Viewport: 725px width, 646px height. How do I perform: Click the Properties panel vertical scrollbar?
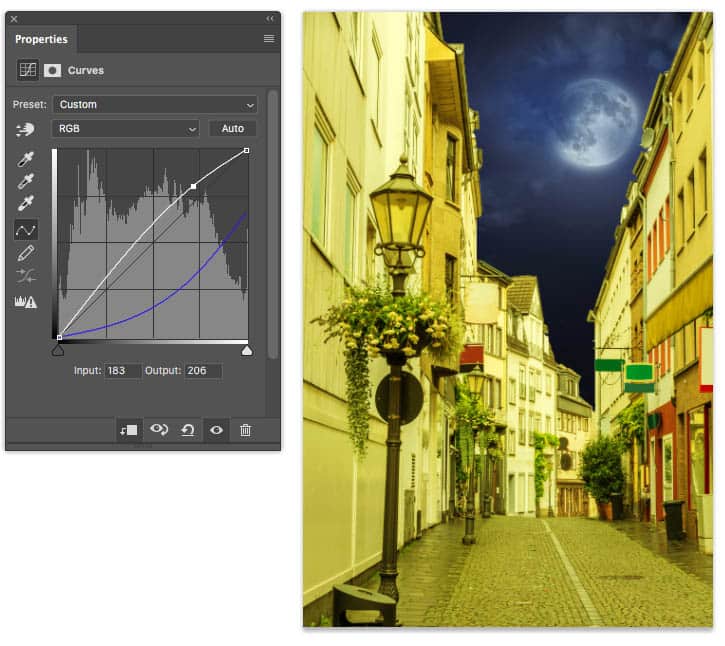(x=273, y=224)
